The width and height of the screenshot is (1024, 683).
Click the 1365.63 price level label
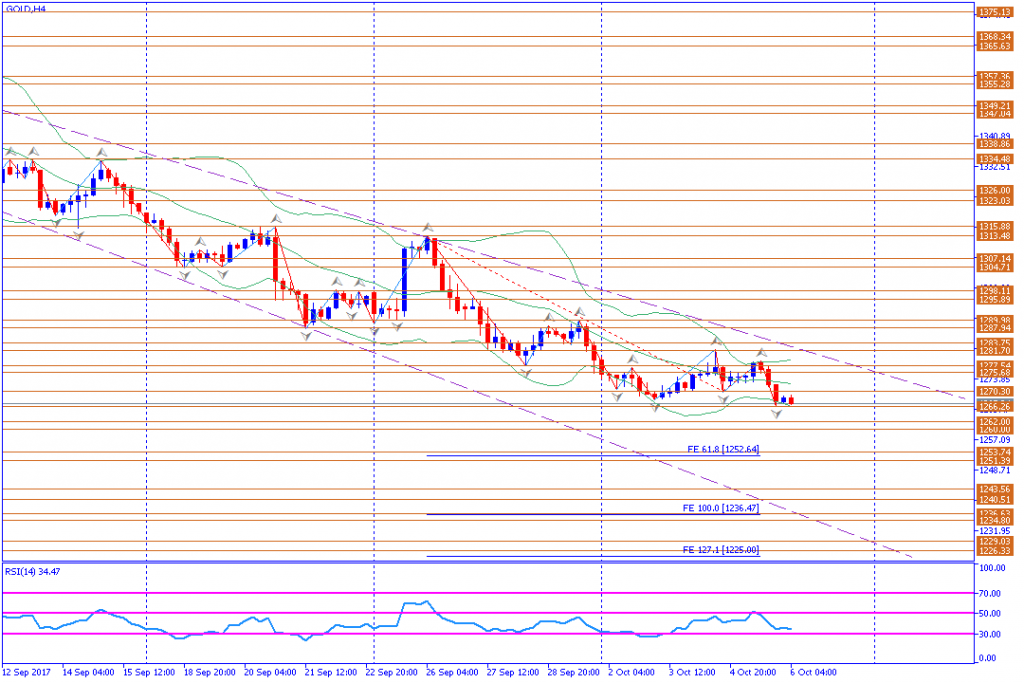(x=995, y=46)
